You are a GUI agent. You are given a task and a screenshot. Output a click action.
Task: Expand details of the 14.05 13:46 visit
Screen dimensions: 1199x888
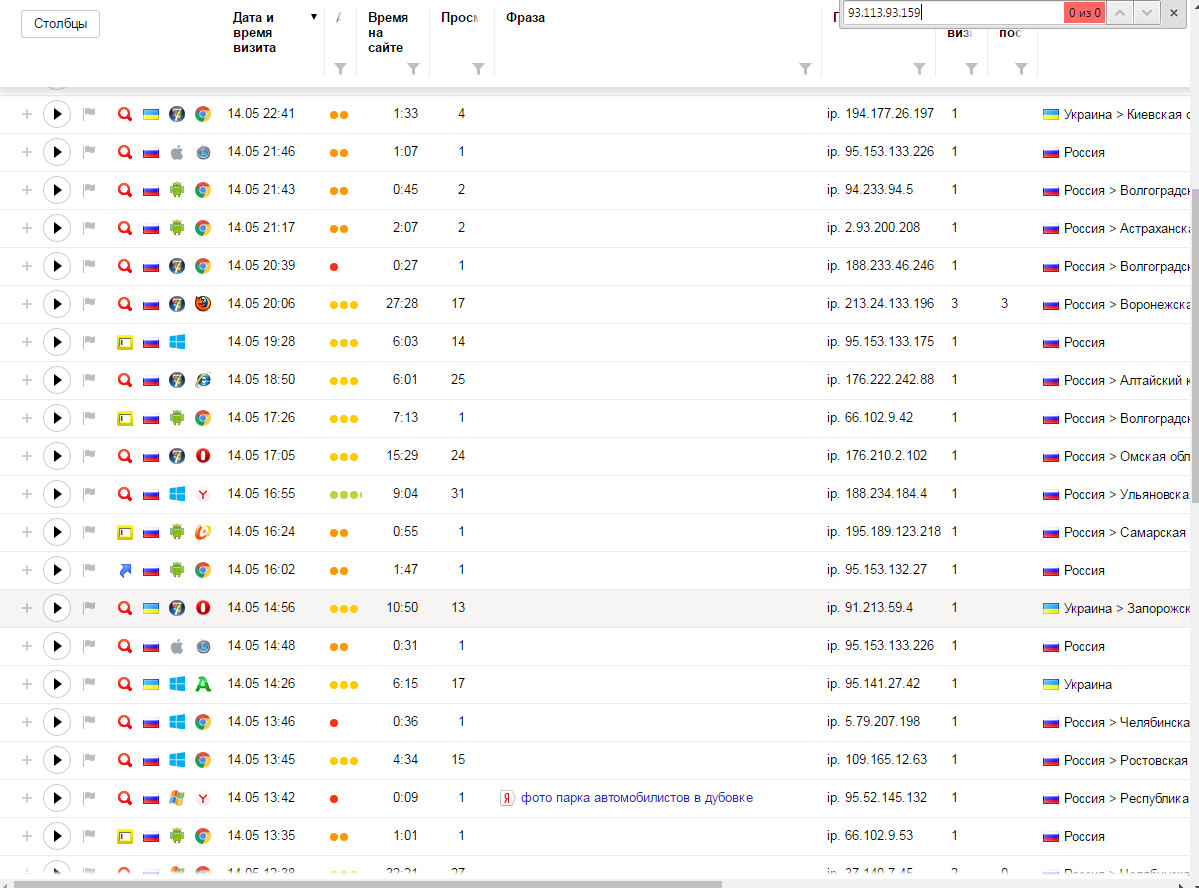(x=27, y=722)
